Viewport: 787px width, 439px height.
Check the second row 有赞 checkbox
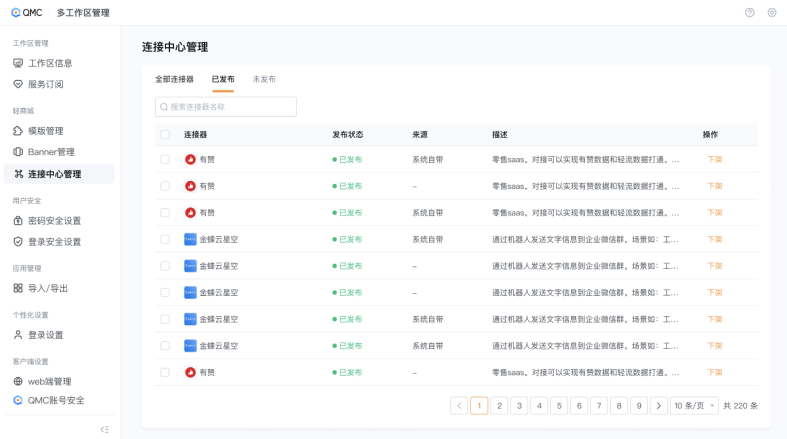(x=165, y=186)
